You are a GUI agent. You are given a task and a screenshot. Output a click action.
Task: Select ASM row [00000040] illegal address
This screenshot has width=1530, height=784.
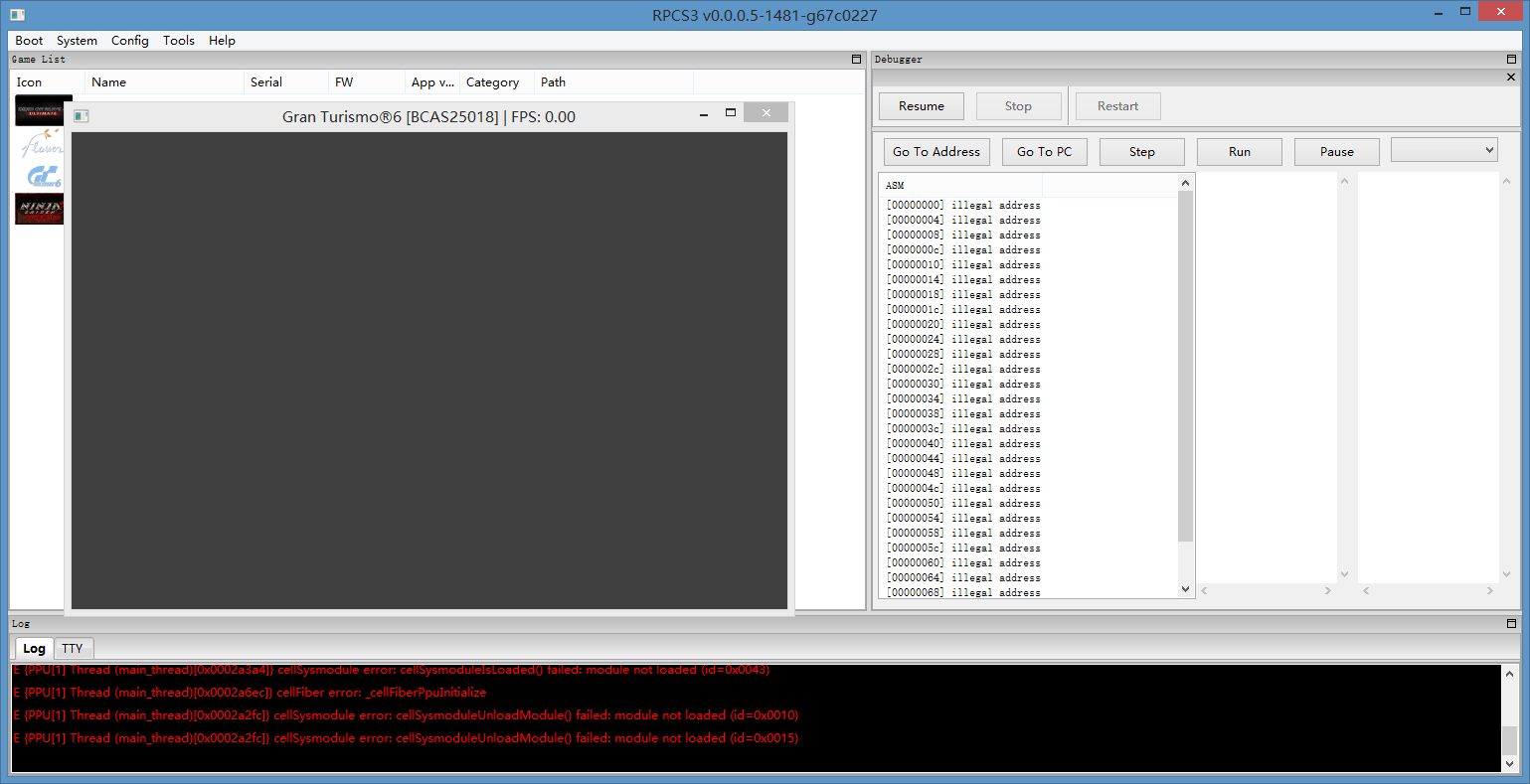[963, 444]
